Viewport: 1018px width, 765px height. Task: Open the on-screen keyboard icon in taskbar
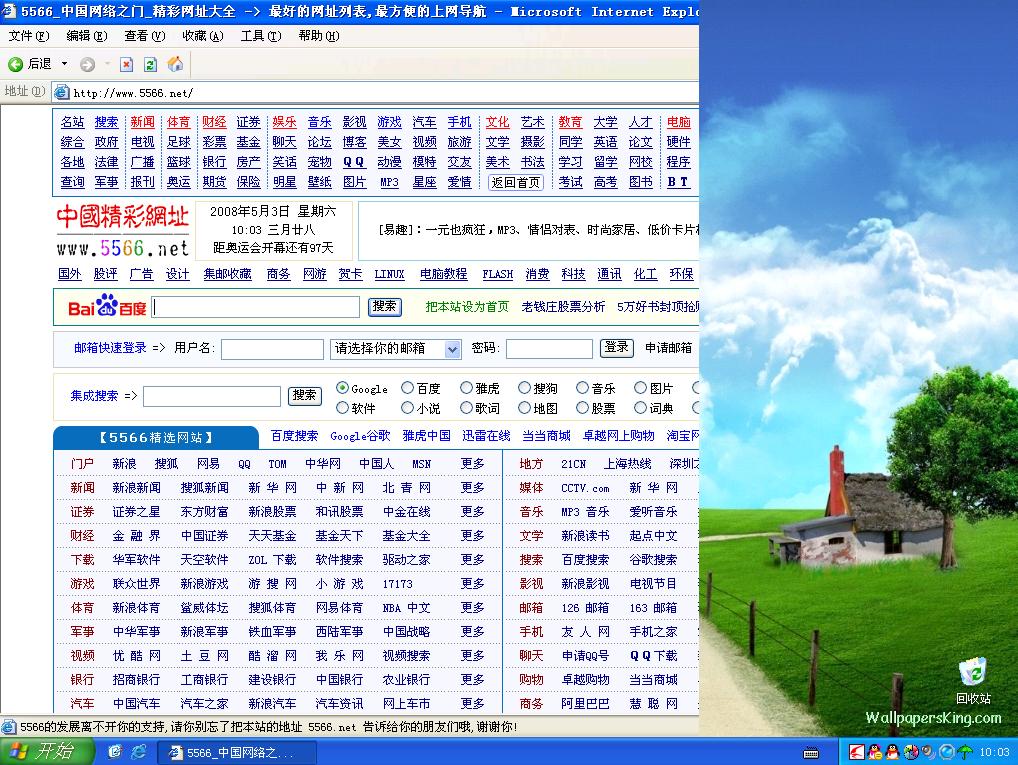[811, 752]
